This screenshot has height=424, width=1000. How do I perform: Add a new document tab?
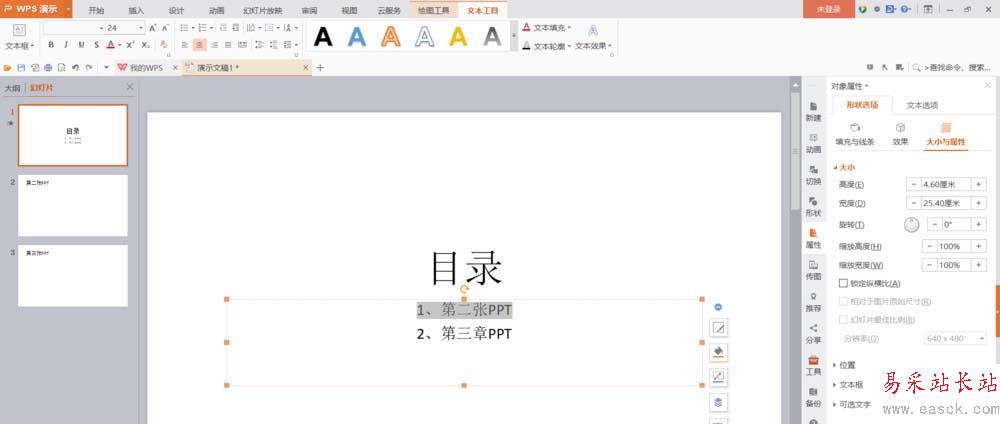(320, 68)
